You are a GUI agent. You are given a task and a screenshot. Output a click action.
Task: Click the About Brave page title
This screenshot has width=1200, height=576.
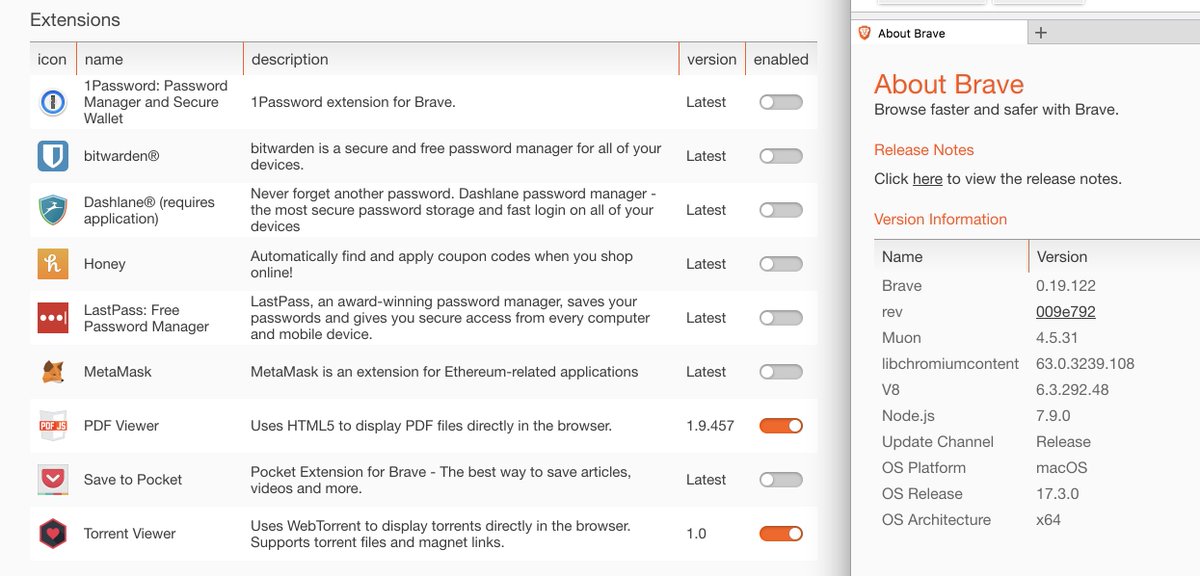click(949, 84)
